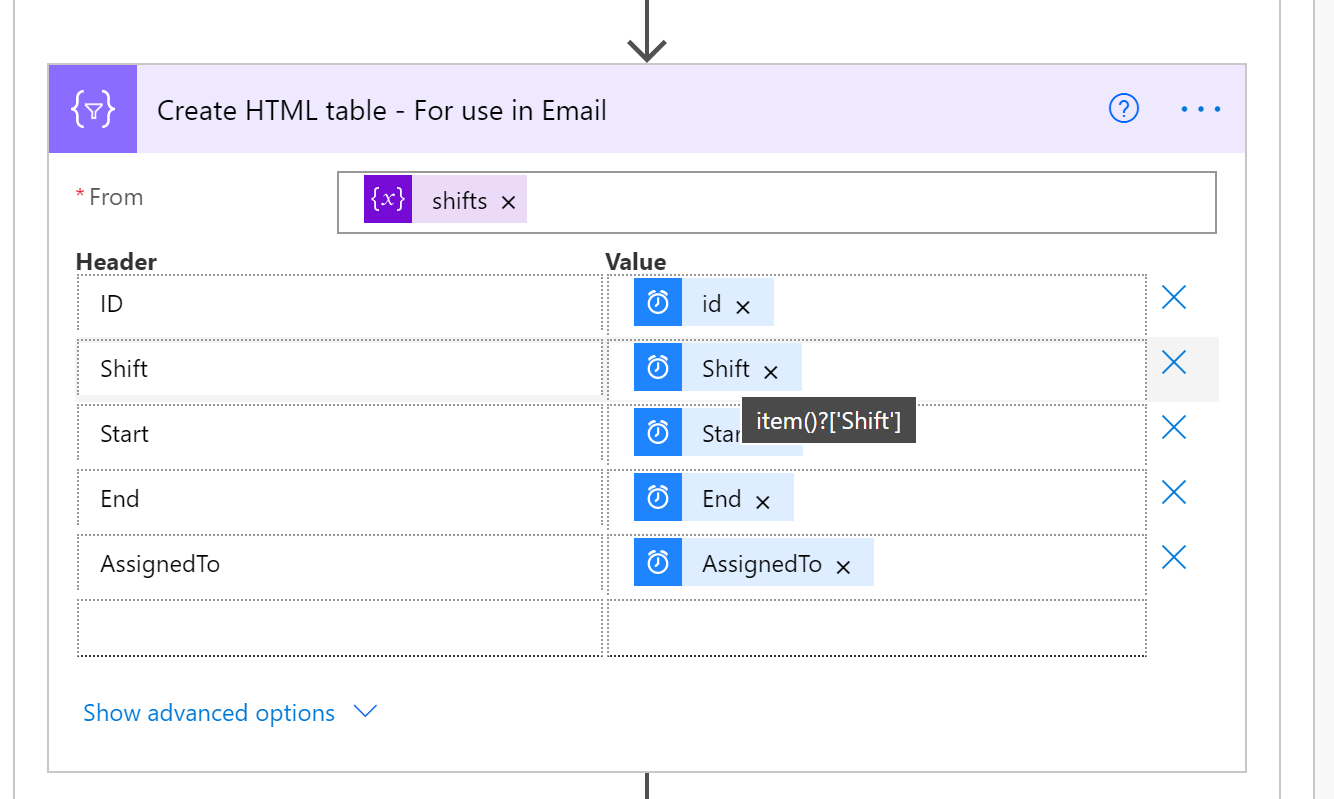Open the ellipsis menu for the action
Viewport: 1334px width, 799px height.
tap(1199, 109)
